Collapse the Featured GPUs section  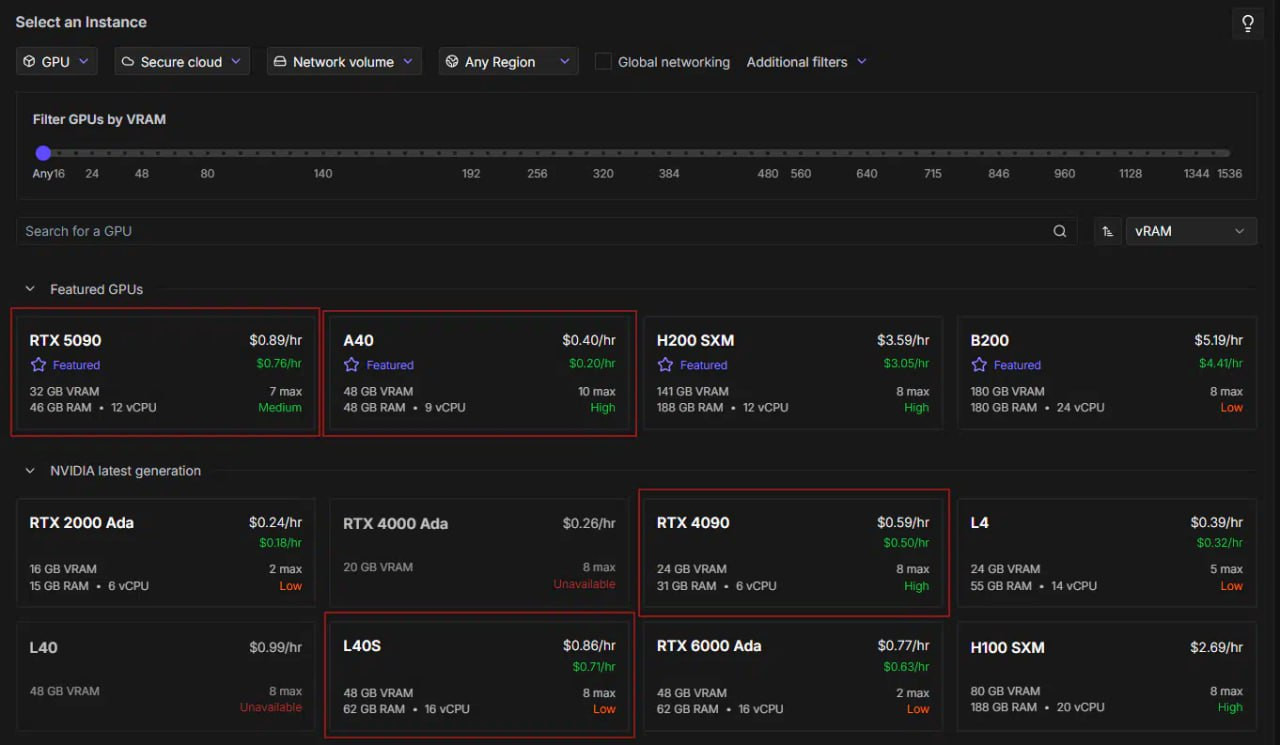tap(30, 289)
